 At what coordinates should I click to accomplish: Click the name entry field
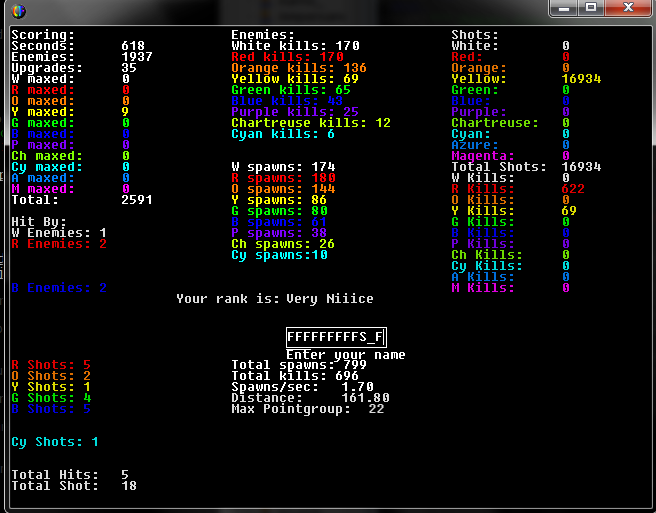(x=336, y=338)
